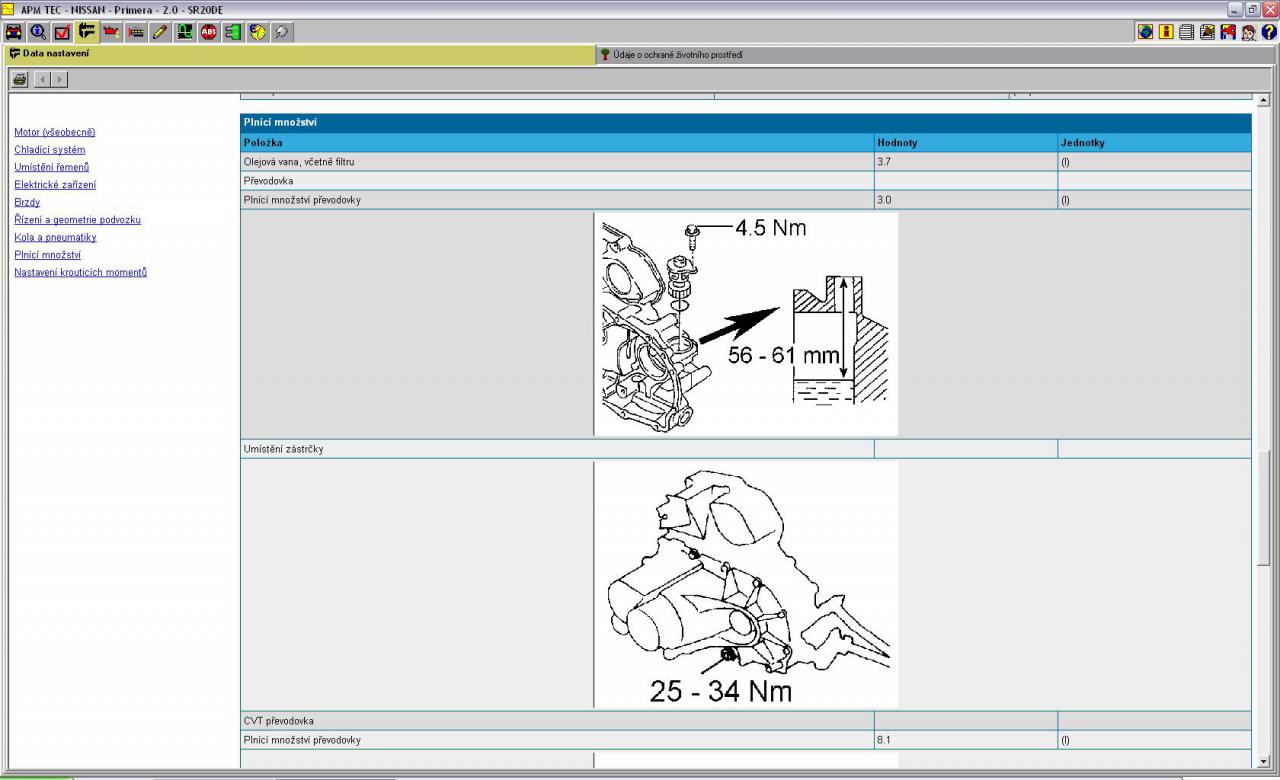
Task: Select the 8.1 value cell
Action: (x=966, y=740)
